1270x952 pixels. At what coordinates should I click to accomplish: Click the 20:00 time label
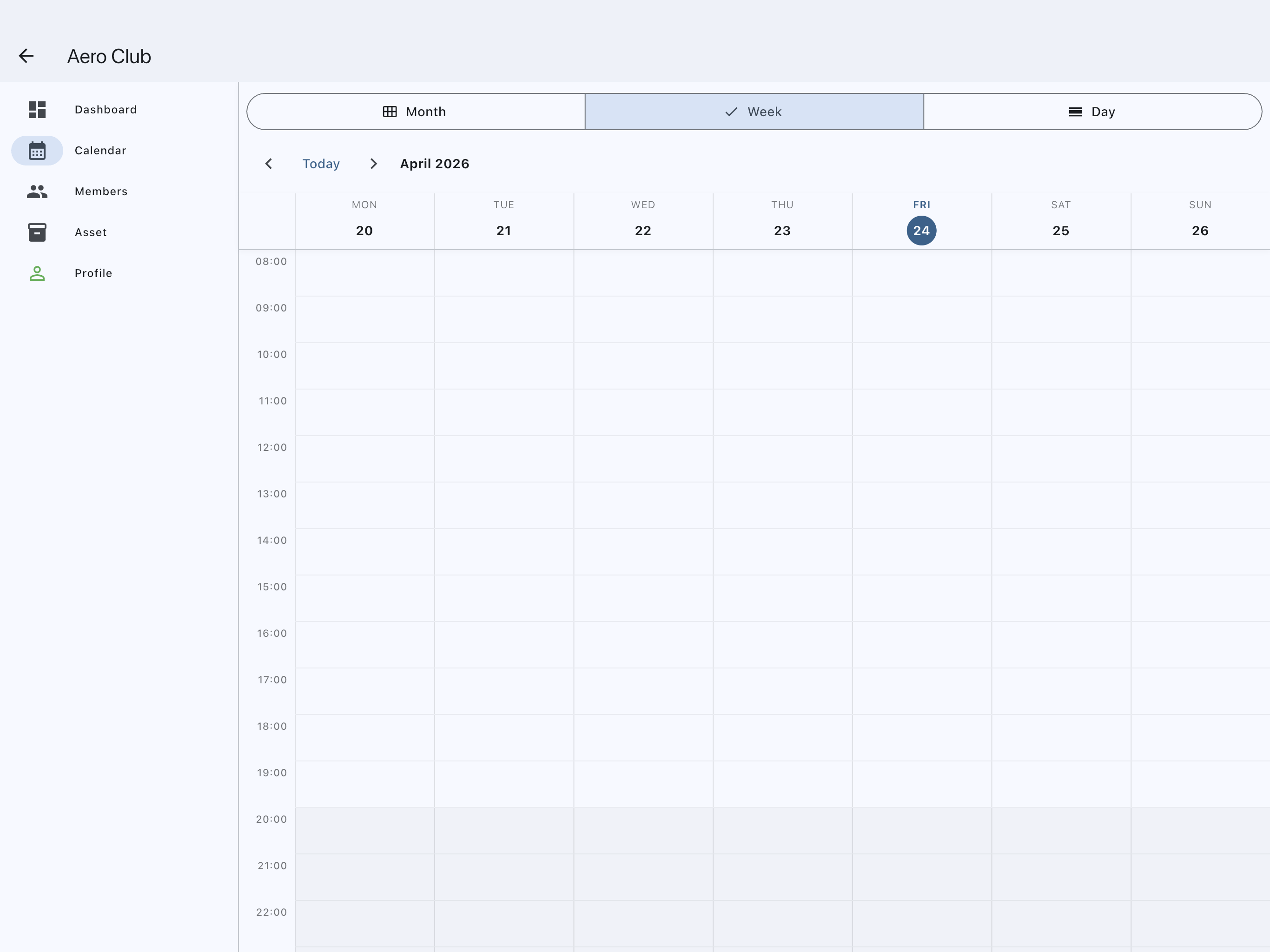coord(271,820)
